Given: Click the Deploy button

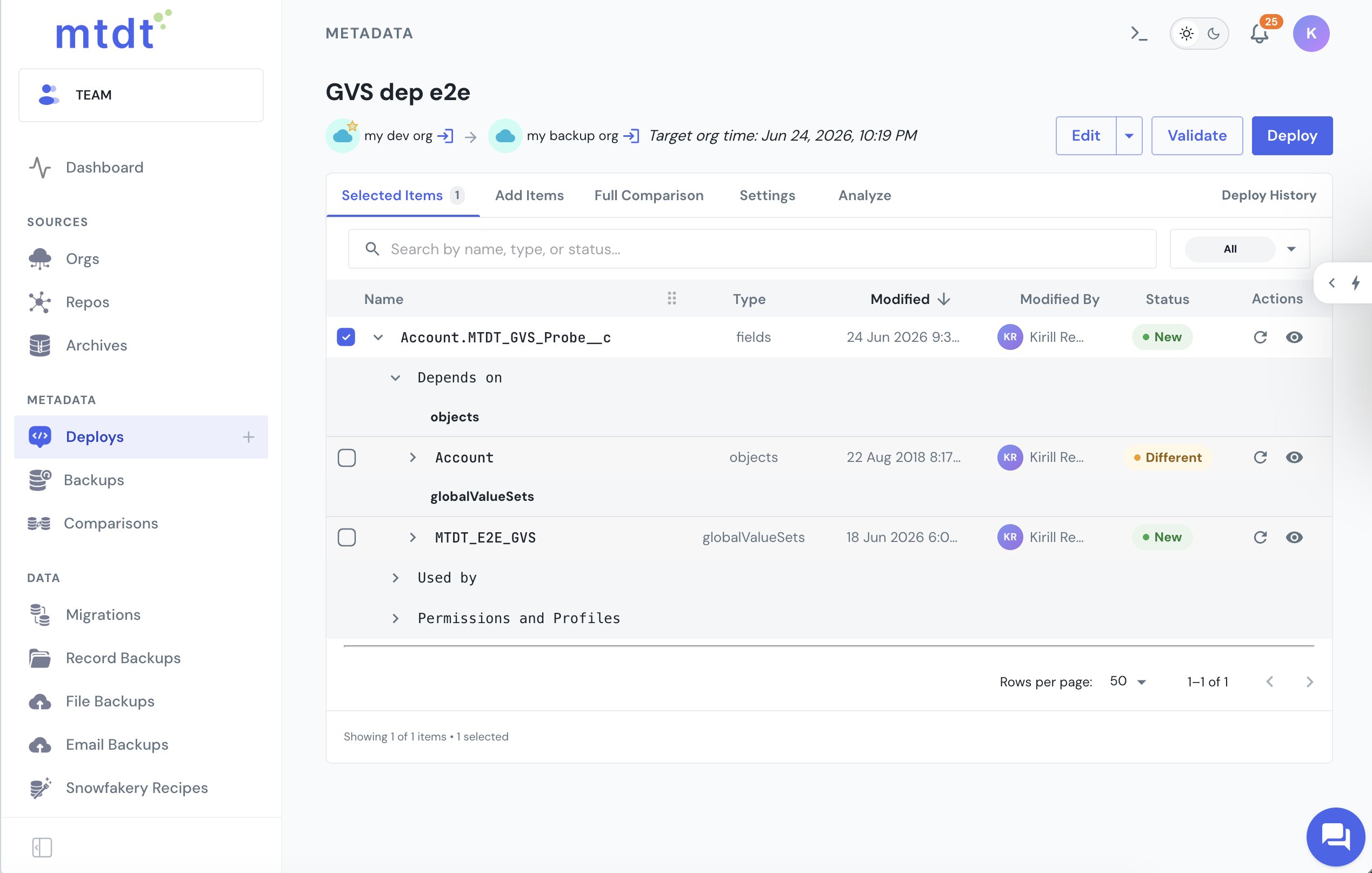Looking at the screenshot, I should tap(1291, 136).
